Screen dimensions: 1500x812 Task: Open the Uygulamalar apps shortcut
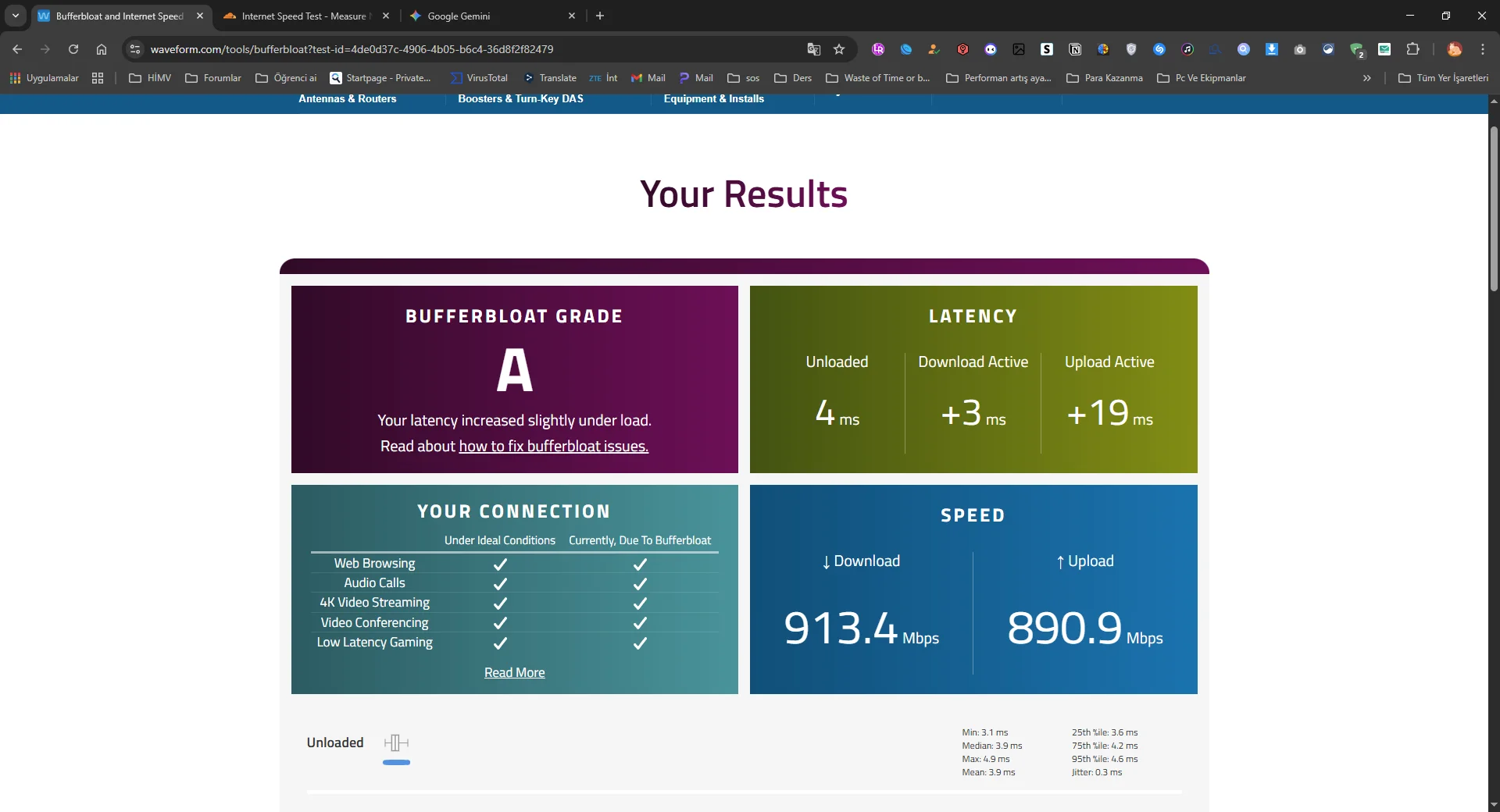[x=44, y=78]
